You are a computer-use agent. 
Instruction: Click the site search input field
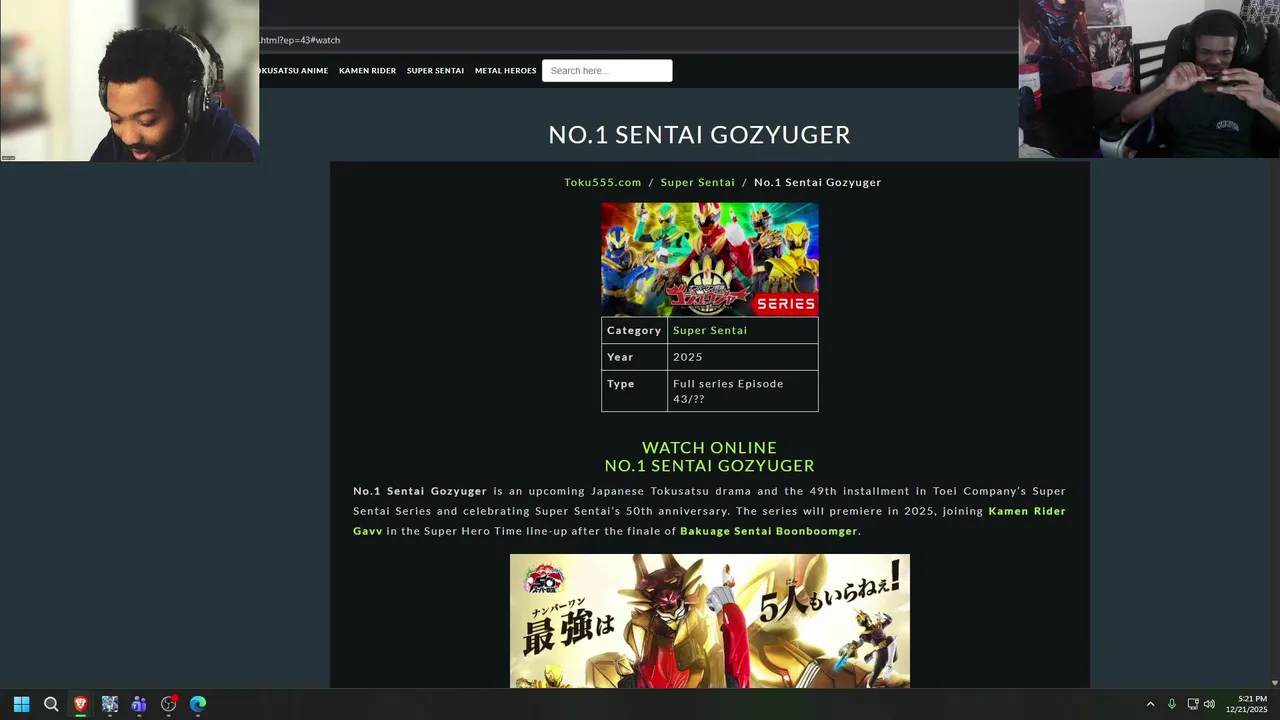pyautogui.click(x=607, y=71)
